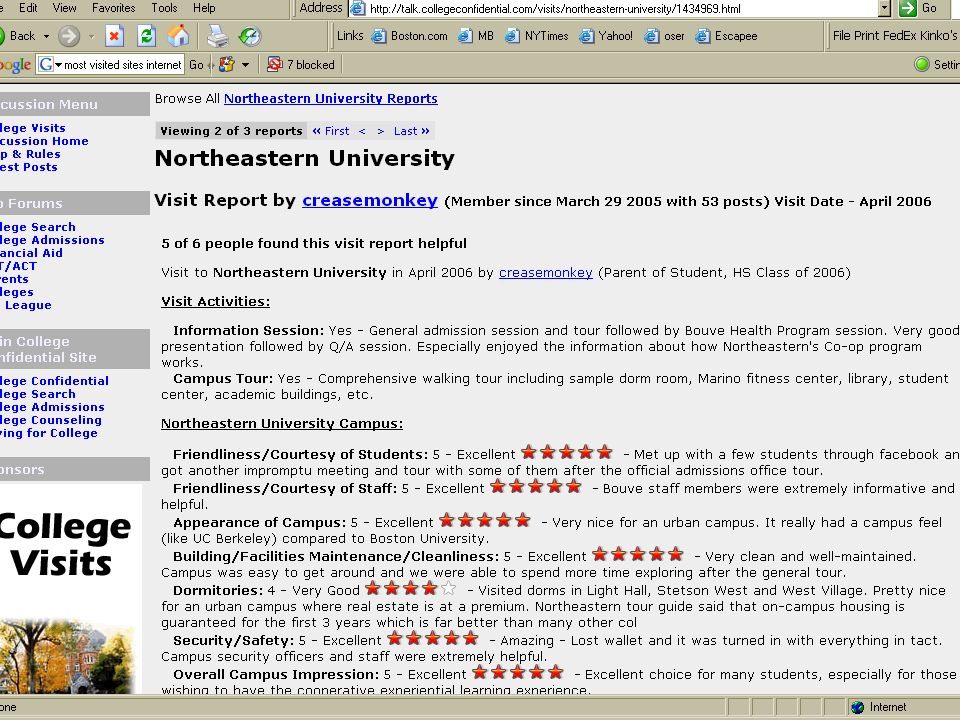Go to the previous report with '<'
The width and height of the screenshot is (960, 720).
click(362, 131)
